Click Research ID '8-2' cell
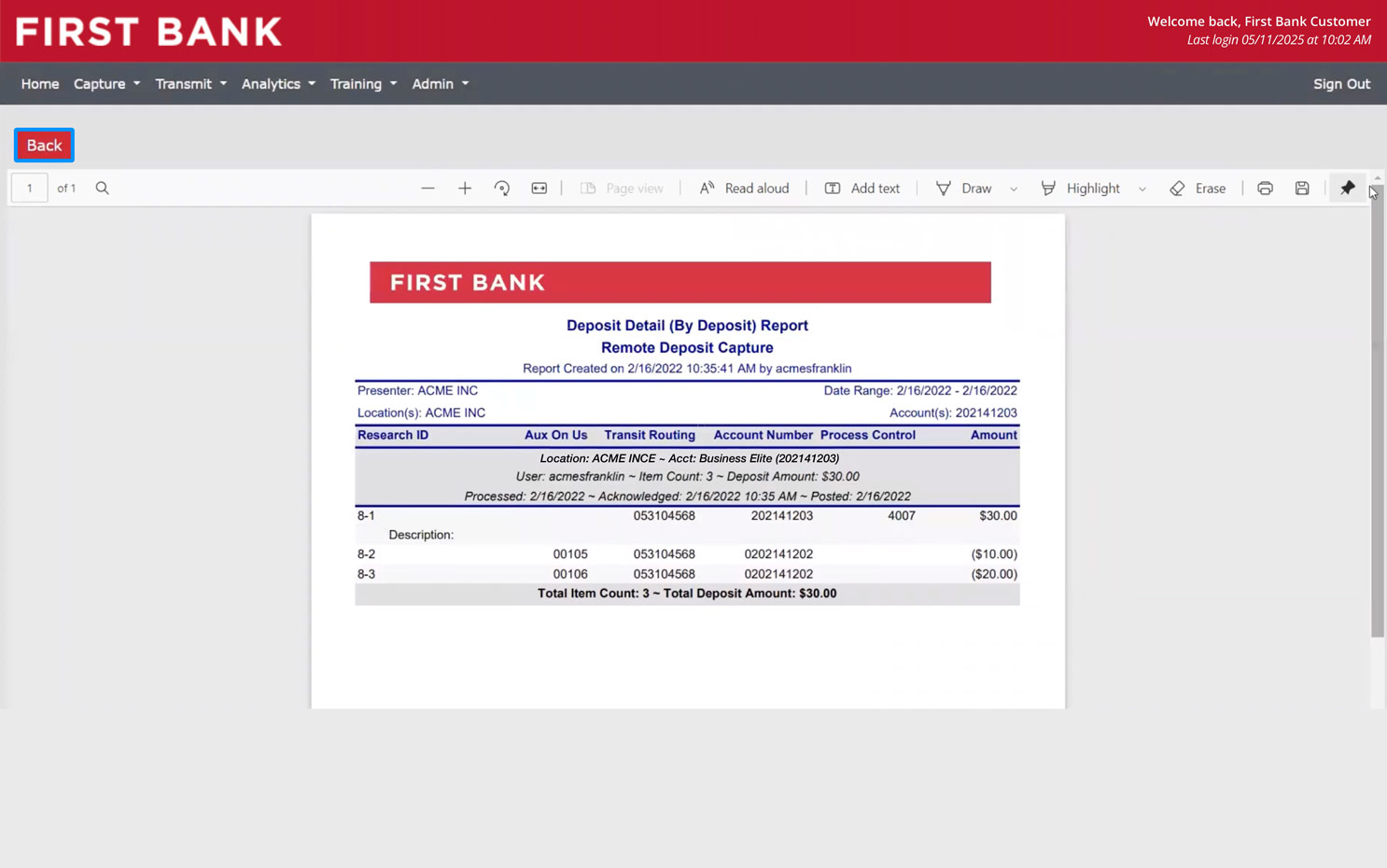The width and height of the screenshot is (1387, 868). (366, 554)
